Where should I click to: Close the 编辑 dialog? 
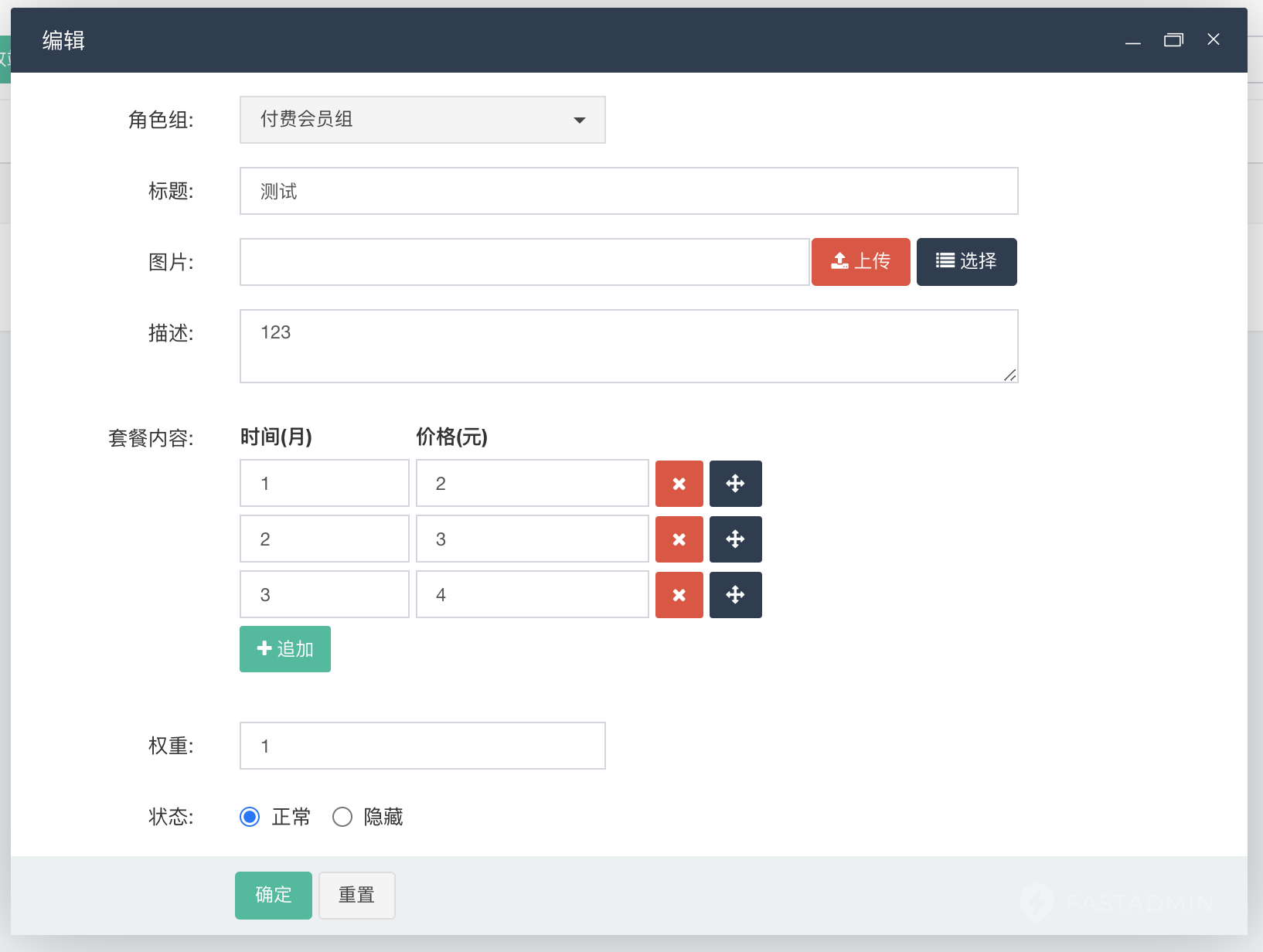tap(1214, 39)
